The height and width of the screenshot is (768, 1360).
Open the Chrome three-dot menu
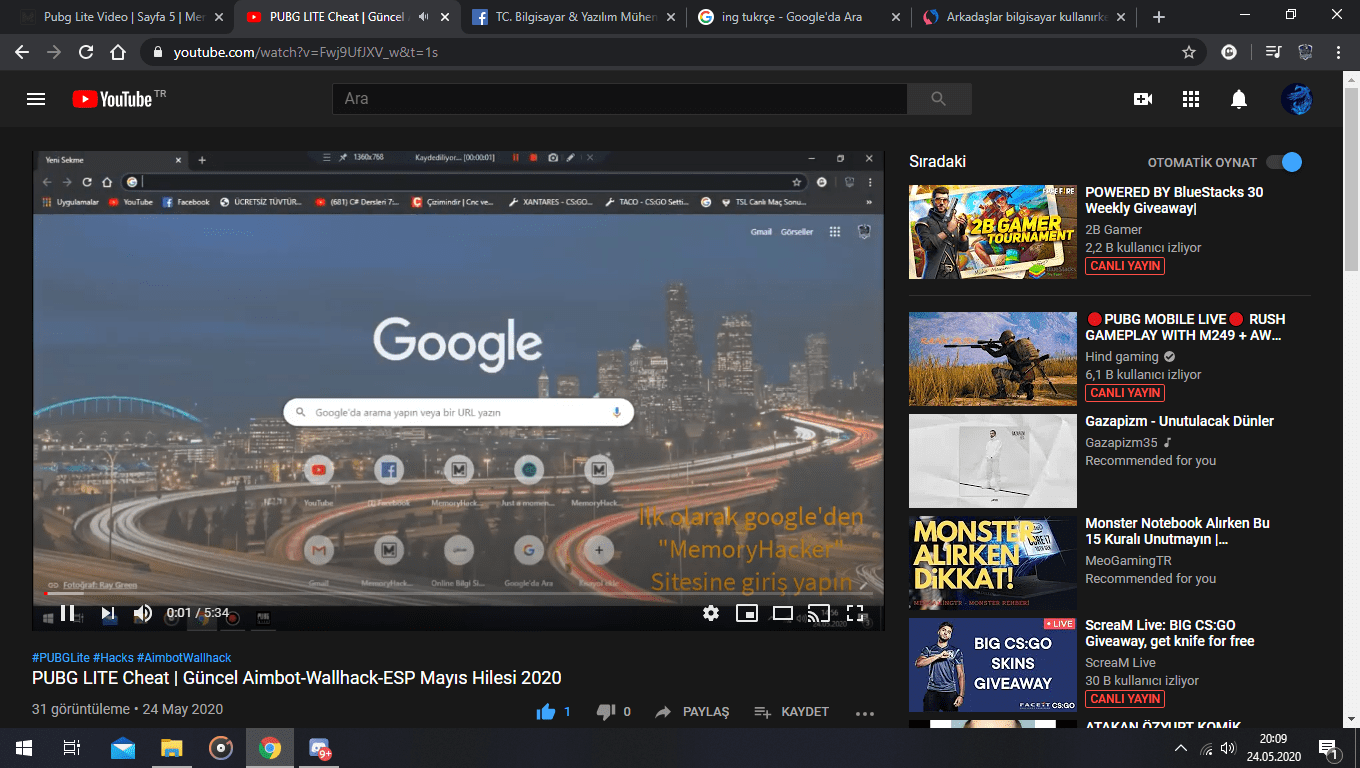point(1338,52)
